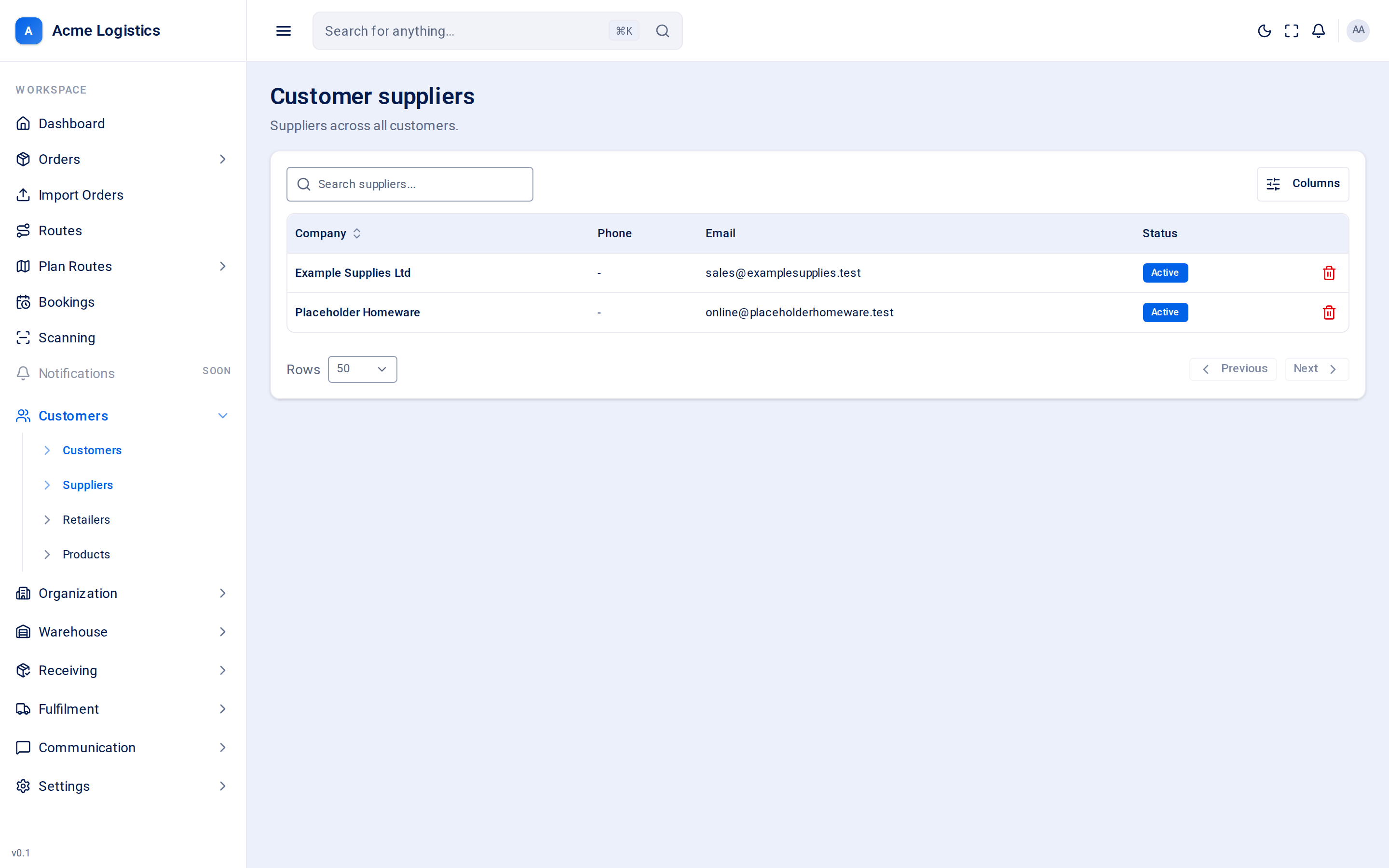Focus the Search for anything box
The width and height of the screenshot is (1389, 868).
[497, 31]
